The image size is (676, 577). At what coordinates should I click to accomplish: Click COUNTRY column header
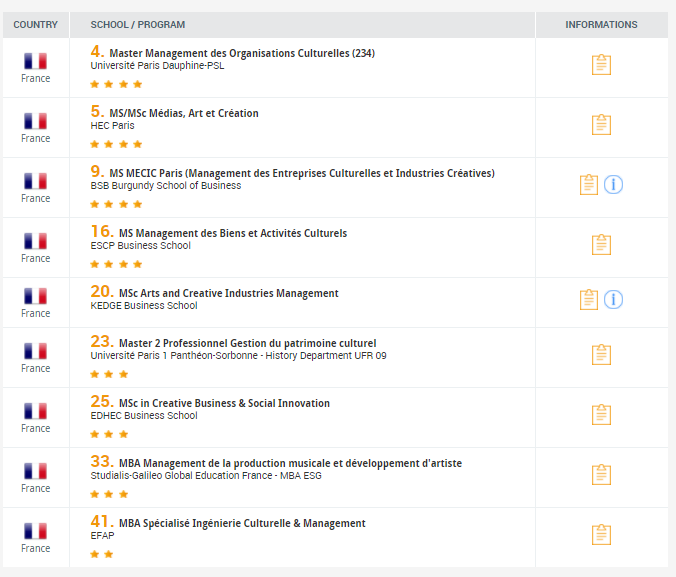pyautogui.click(x=35, y=25)
